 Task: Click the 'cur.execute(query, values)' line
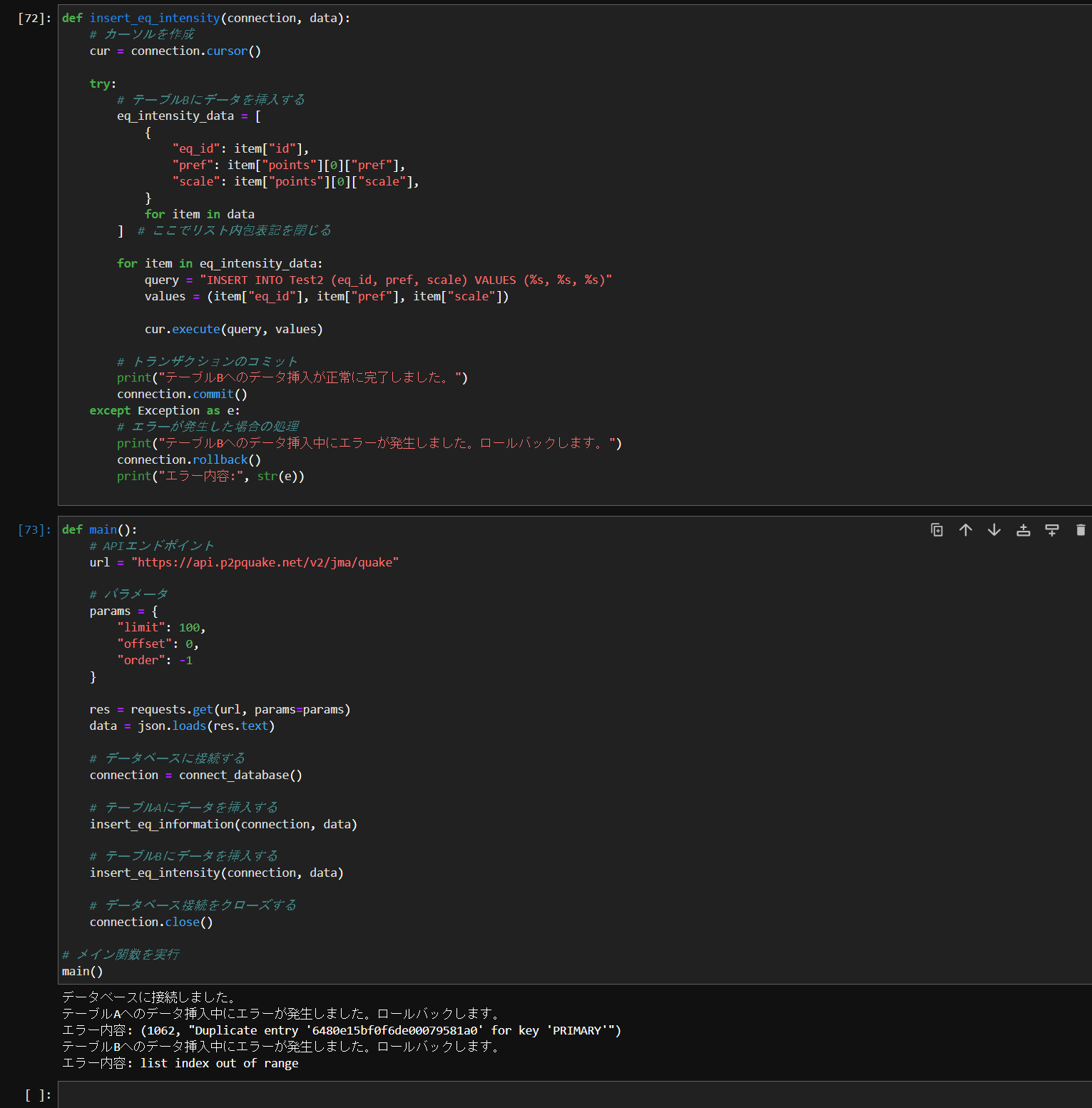(x=233, y=329)
